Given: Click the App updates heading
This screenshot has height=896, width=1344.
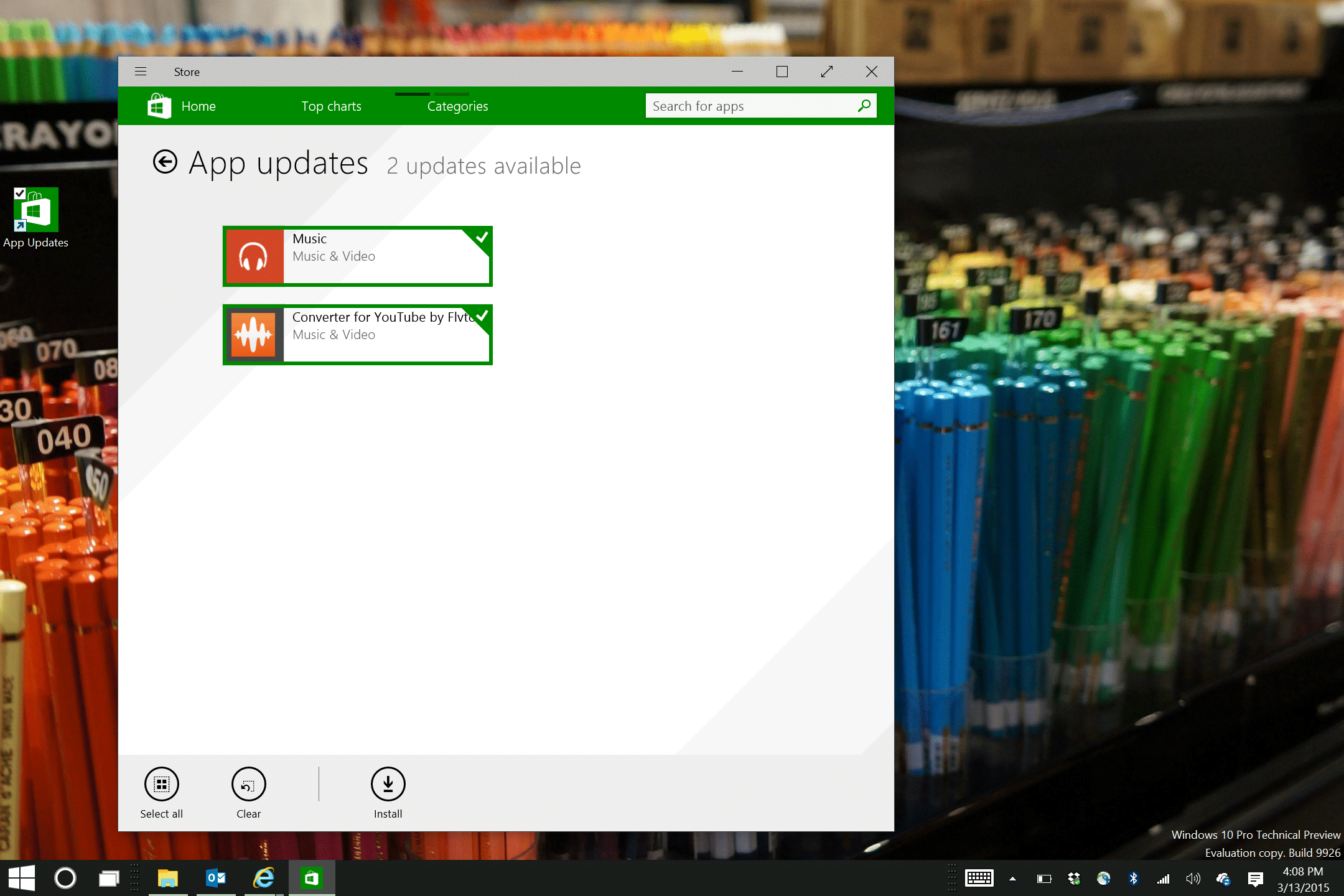Looking at the screenshot, I should tap(278, 163).
